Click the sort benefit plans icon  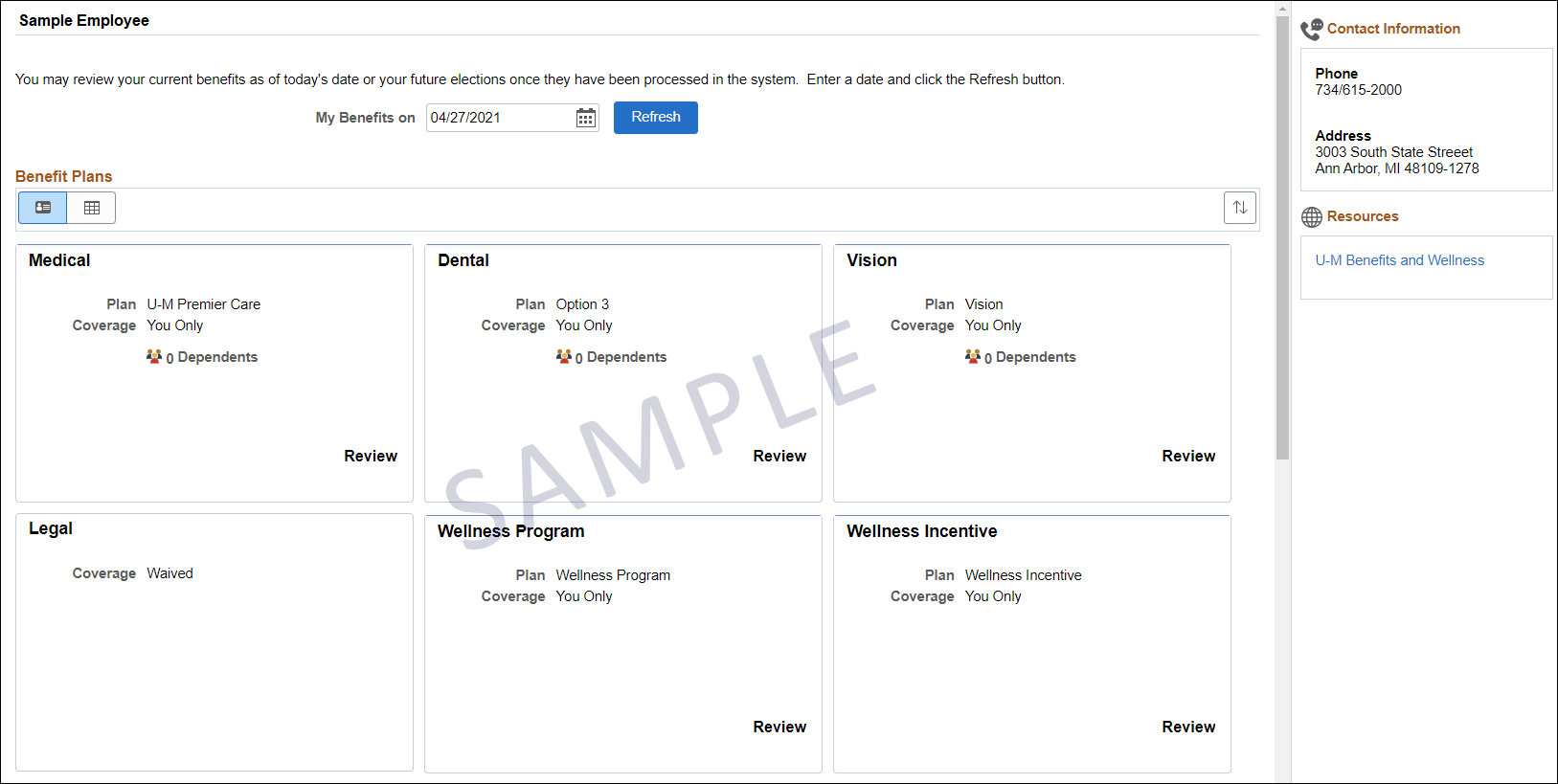click(x=1240, y=208)
